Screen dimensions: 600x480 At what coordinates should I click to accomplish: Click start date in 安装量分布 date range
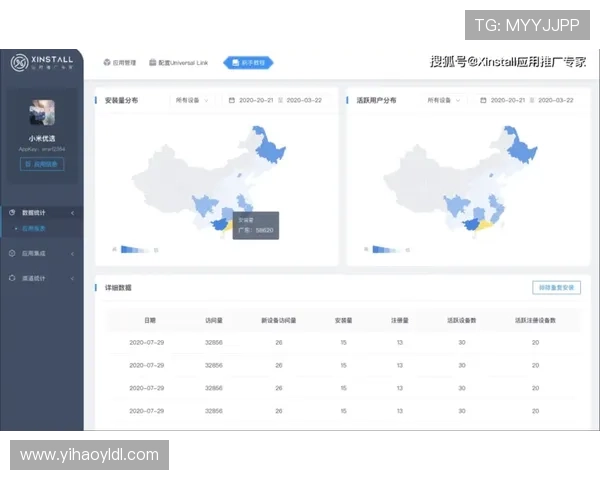256,100
